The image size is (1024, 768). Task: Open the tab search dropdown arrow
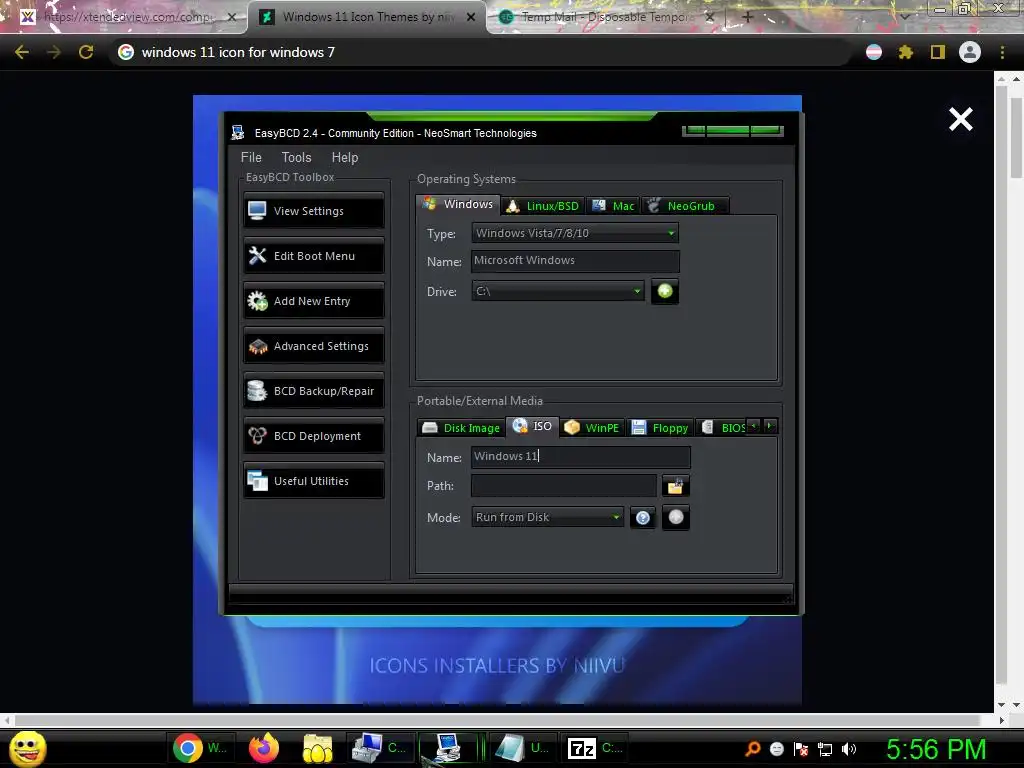905,16
